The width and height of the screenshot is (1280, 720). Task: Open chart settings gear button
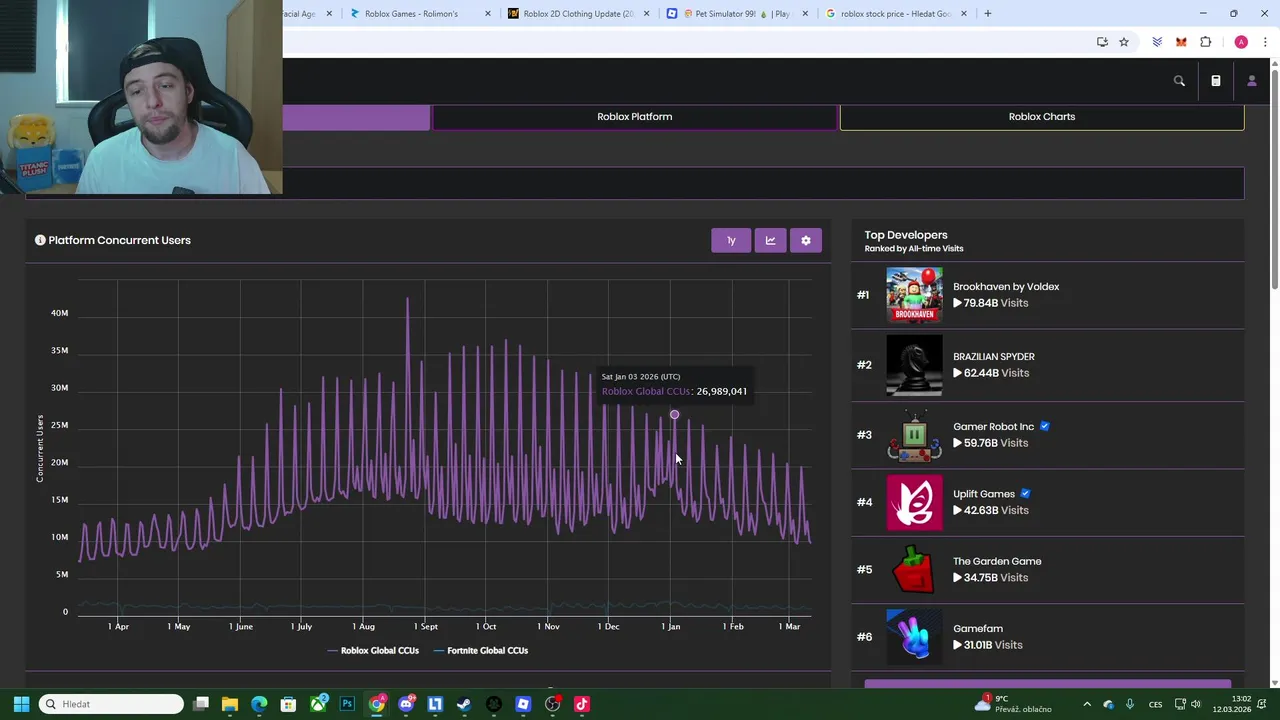pyautogui.click(x=806, y=240)
